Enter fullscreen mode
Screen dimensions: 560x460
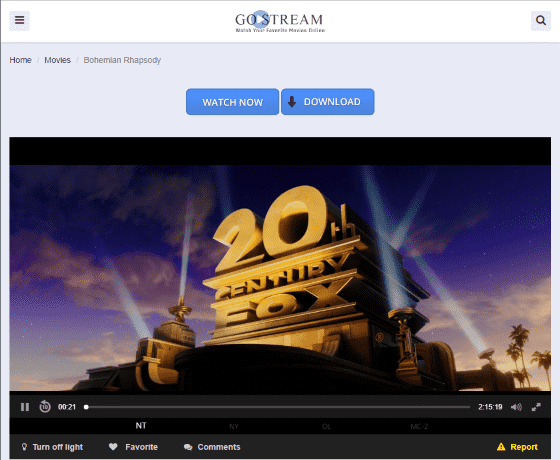pyautogui.click(x=536, y=407)
